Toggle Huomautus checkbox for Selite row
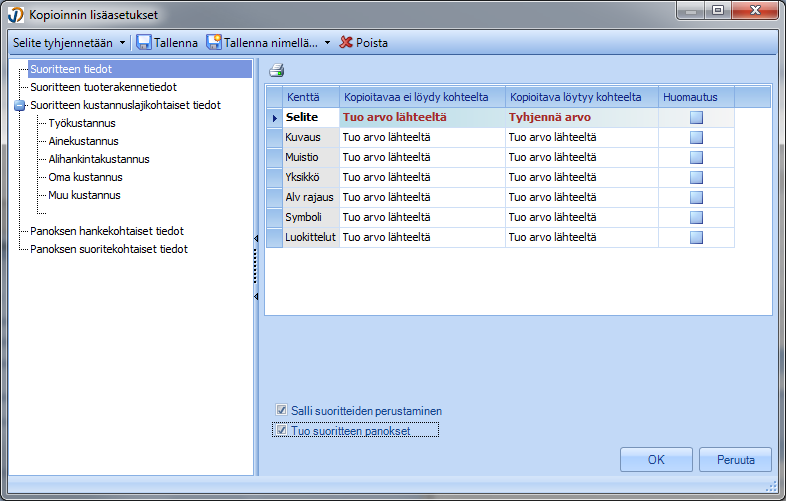 tap(696, 117)
